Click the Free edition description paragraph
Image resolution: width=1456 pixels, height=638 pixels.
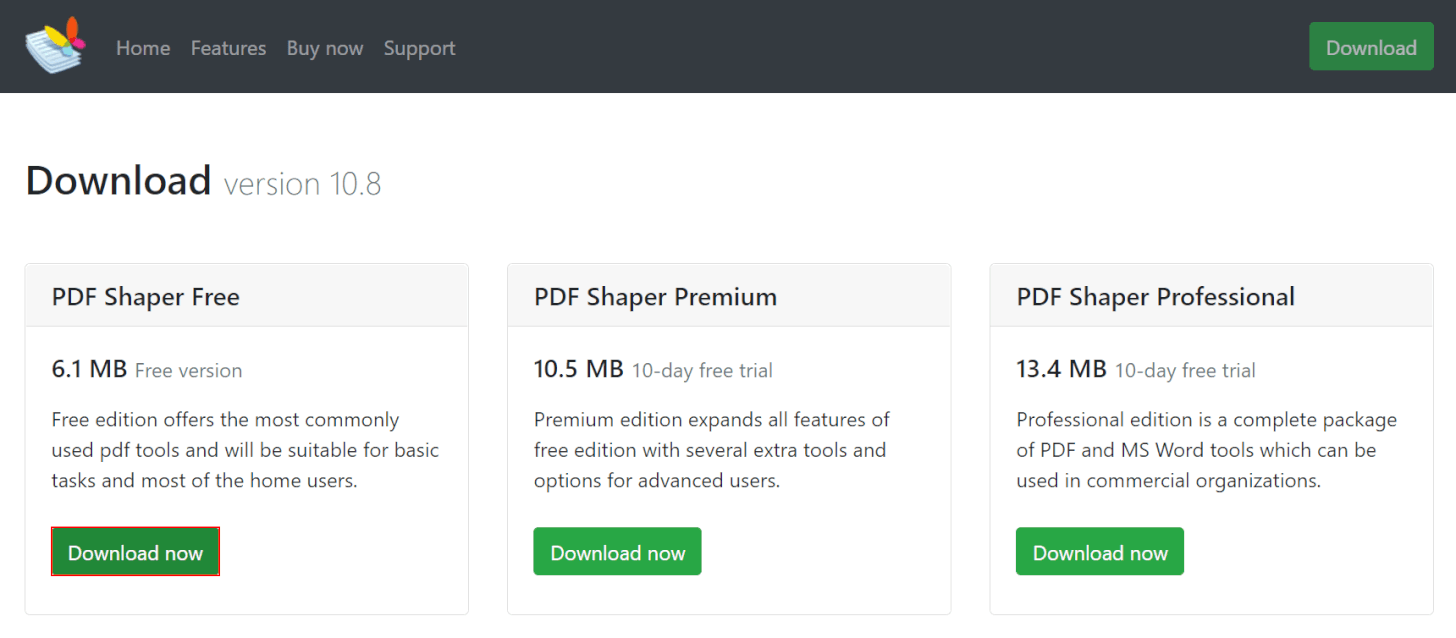[245, 450]
